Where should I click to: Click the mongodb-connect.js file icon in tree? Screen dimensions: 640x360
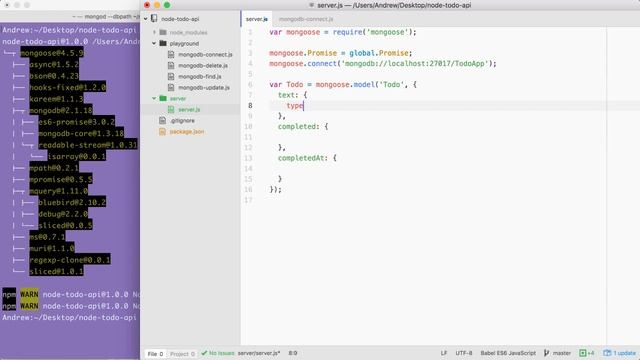click(x=171, y=54)
